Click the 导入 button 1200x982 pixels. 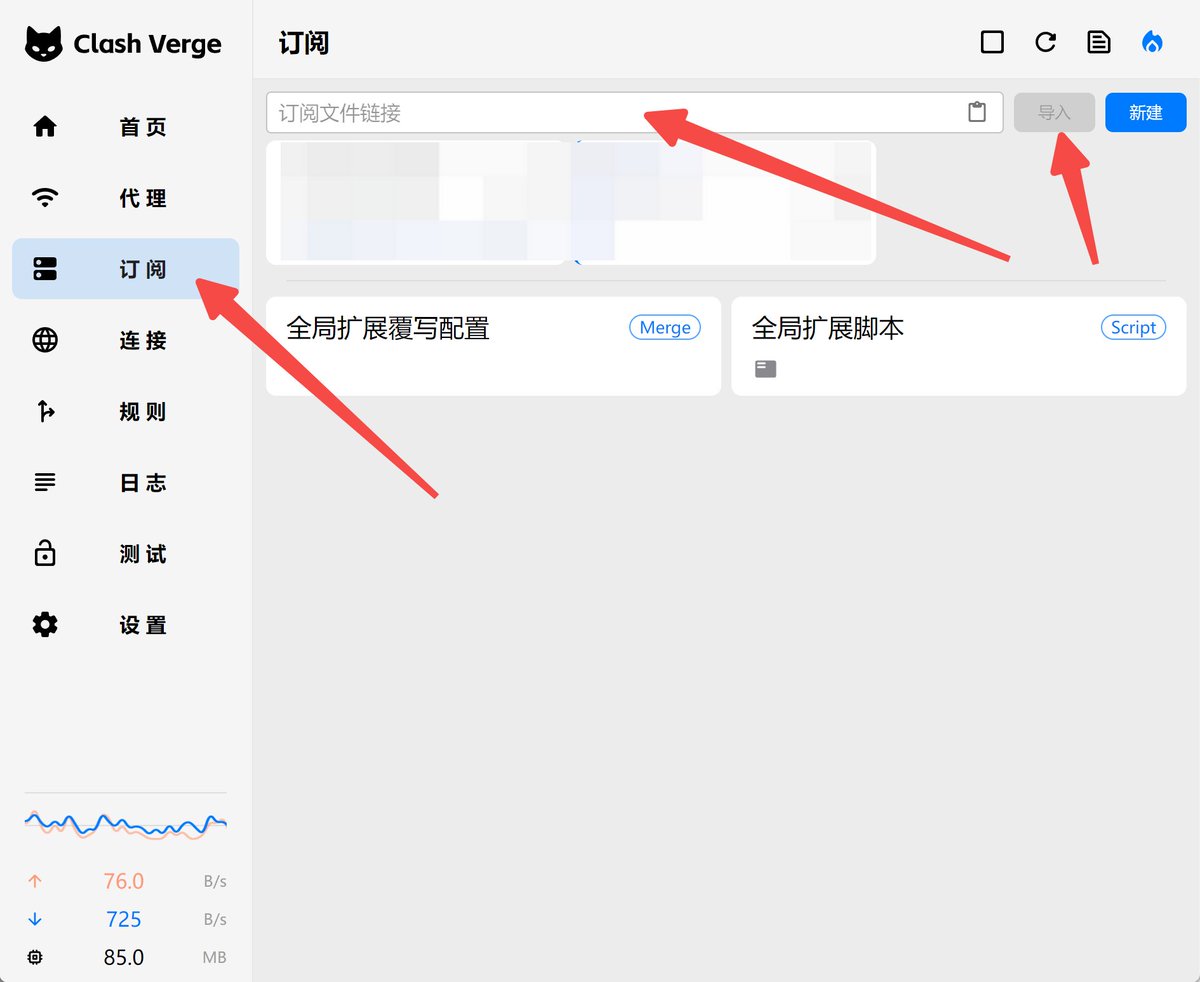pyautogui.click(x=1054, y=113)
